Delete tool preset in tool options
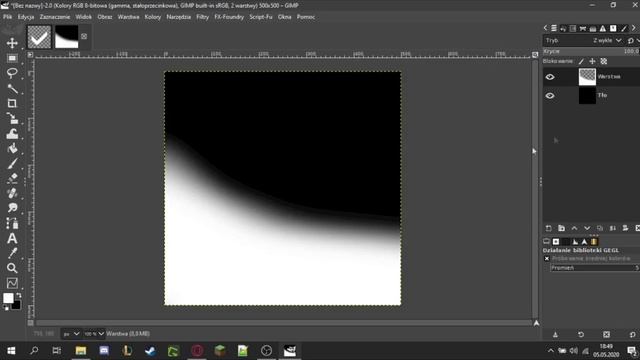 click(607, 335)
